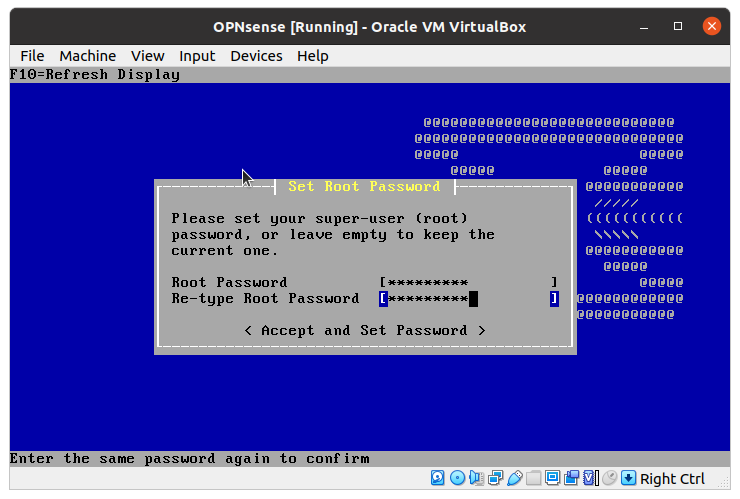Click the network adapters status icon
The image size is (740, 499).
click(495, 478)
